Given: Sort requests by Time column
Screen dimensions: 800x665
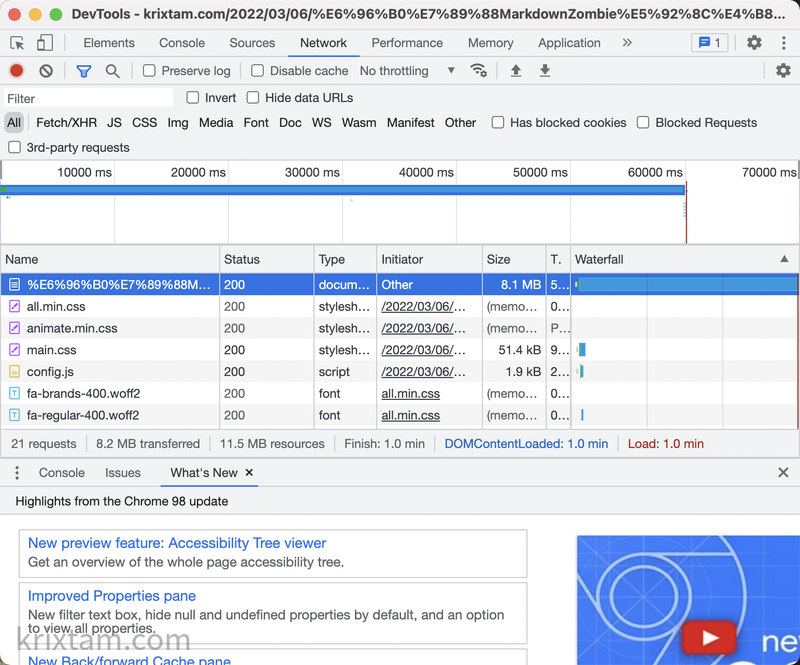Looking at the screenshot, I should (x=558, y=259).
